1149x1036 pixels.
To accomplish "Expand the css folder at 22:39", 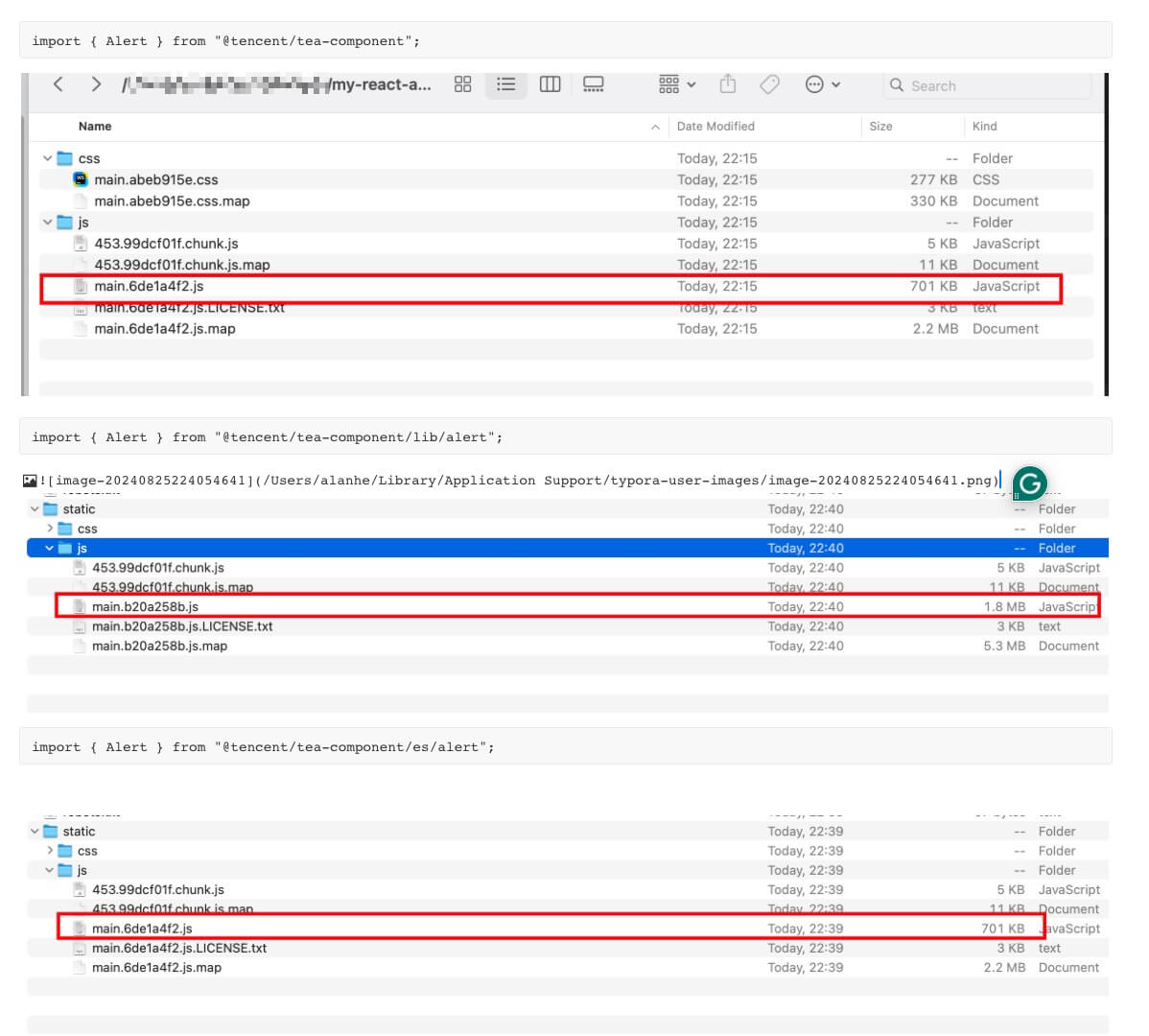I will click(x=49, y=851).
